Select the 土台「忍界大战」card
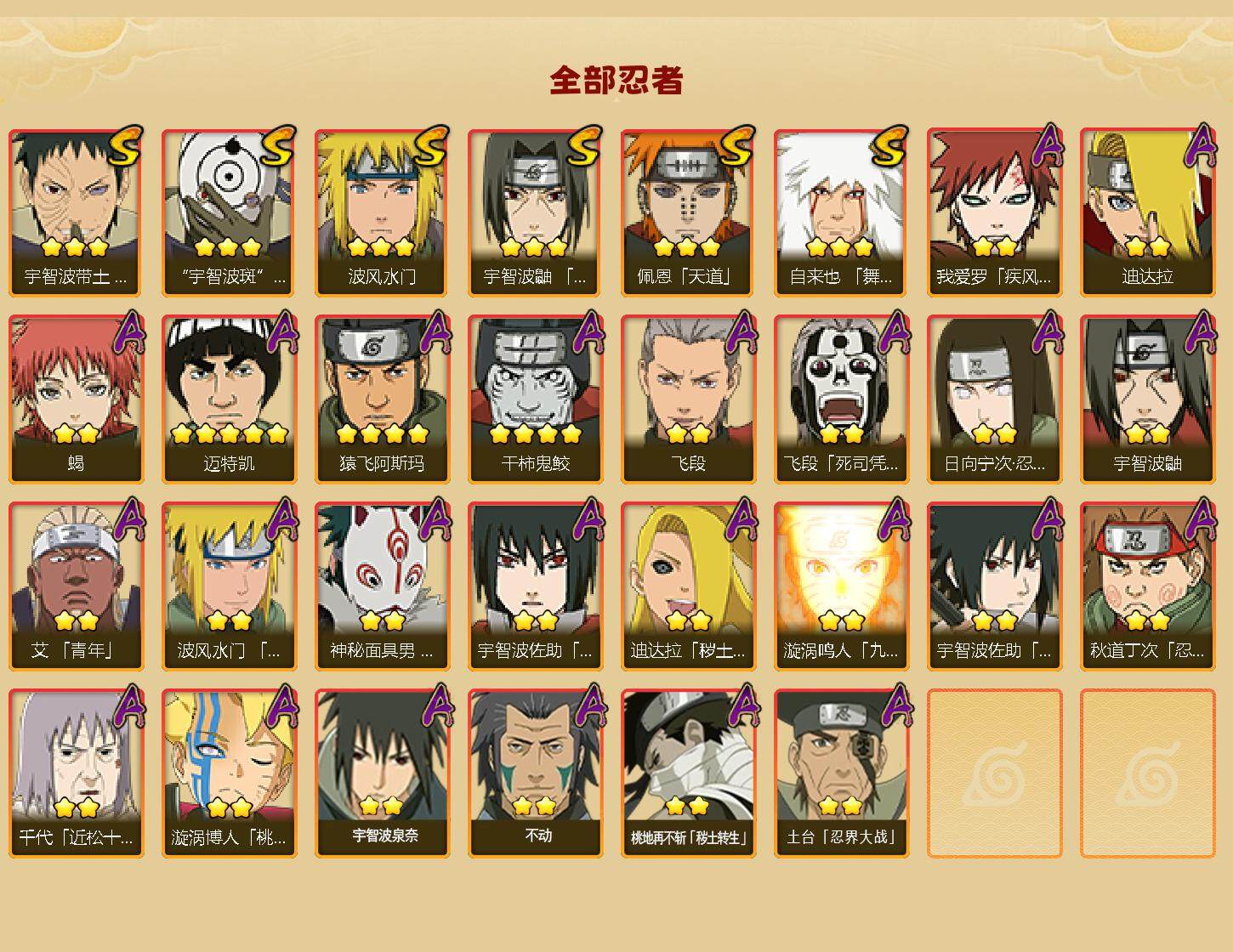The image size is (1233, 952). click(842, 773)
